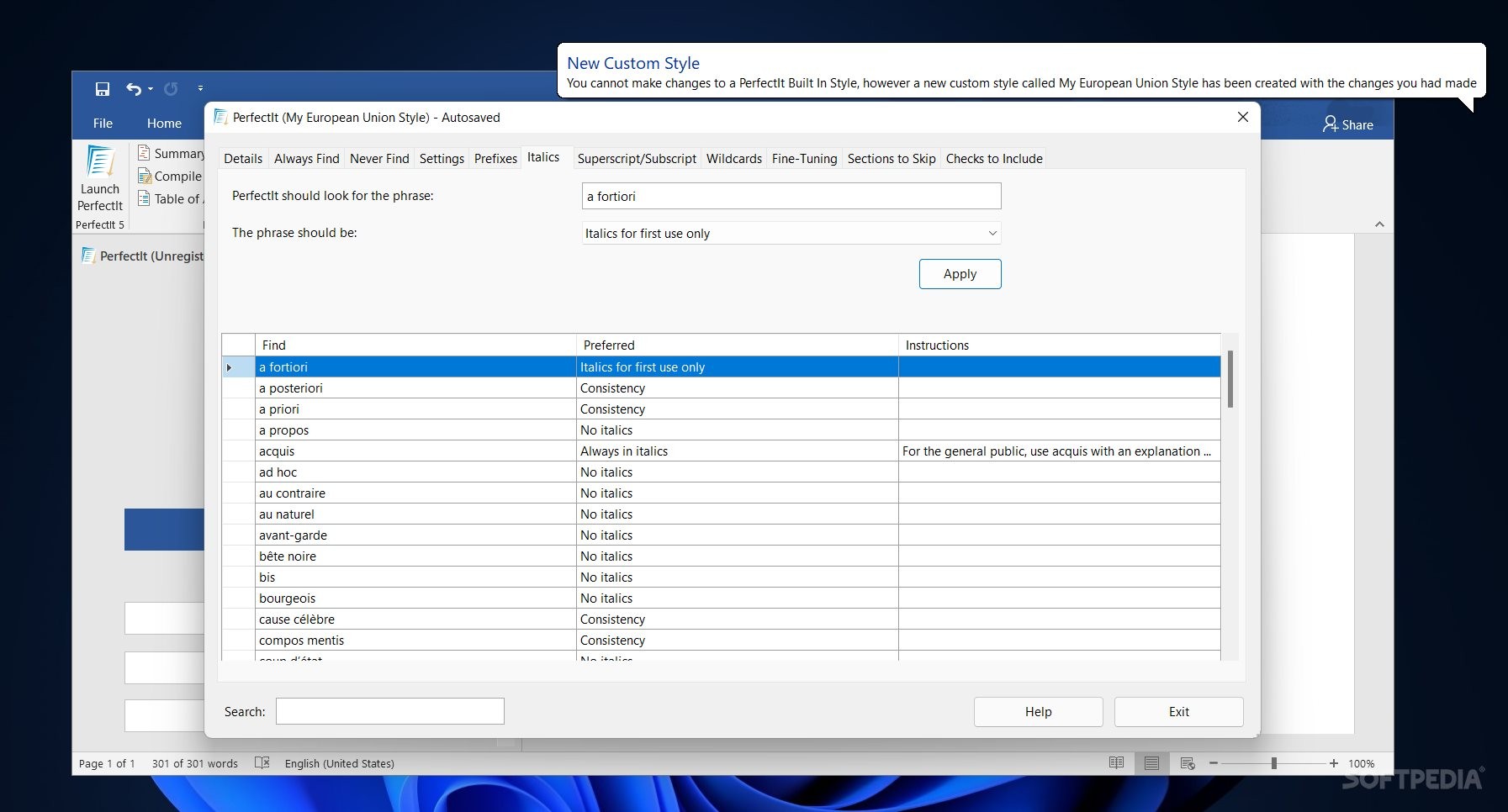The image size is (1508, 812).
Task: Click the Help button
Action: [x=1038, y=711]
